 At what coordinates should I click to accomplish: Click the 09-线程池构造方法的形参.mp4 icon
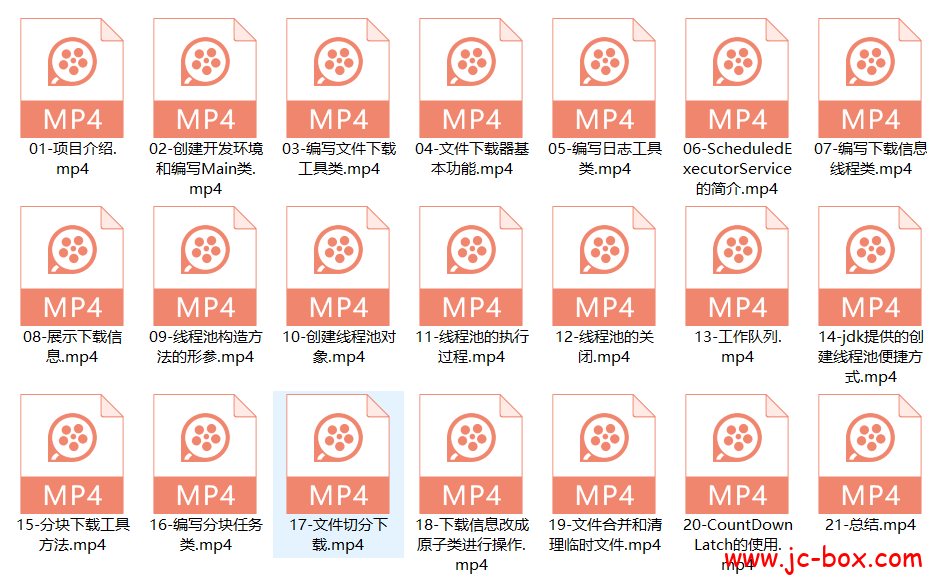205,266
